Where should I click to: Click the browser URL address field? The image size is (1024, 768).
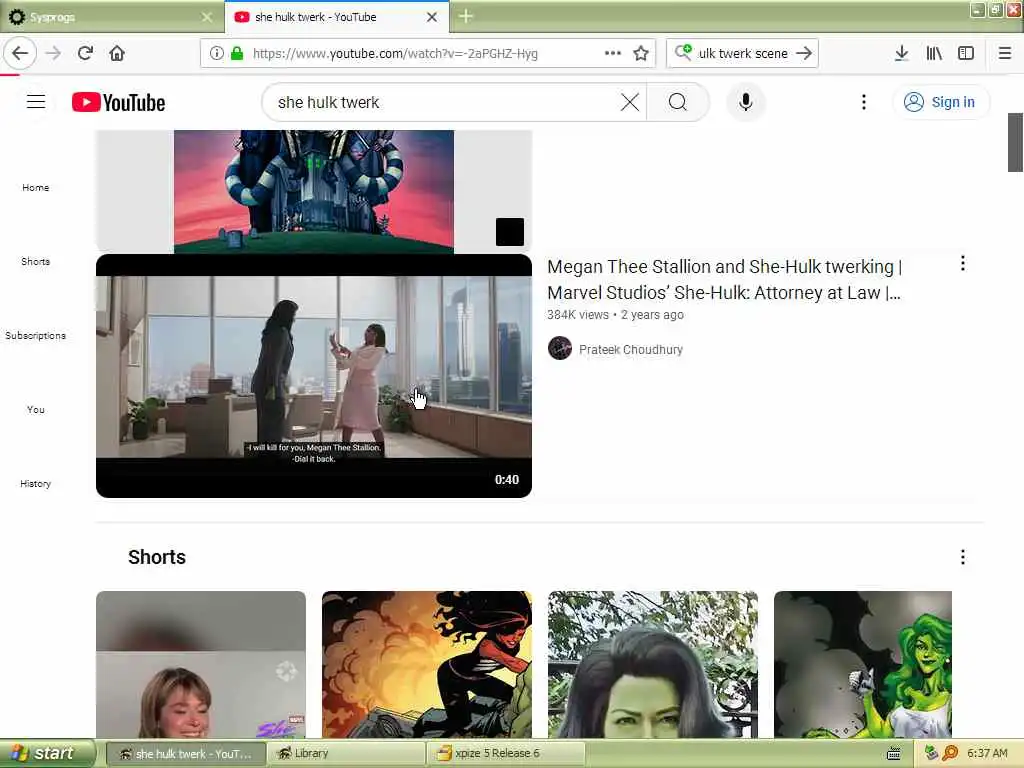tap(418, 54)
